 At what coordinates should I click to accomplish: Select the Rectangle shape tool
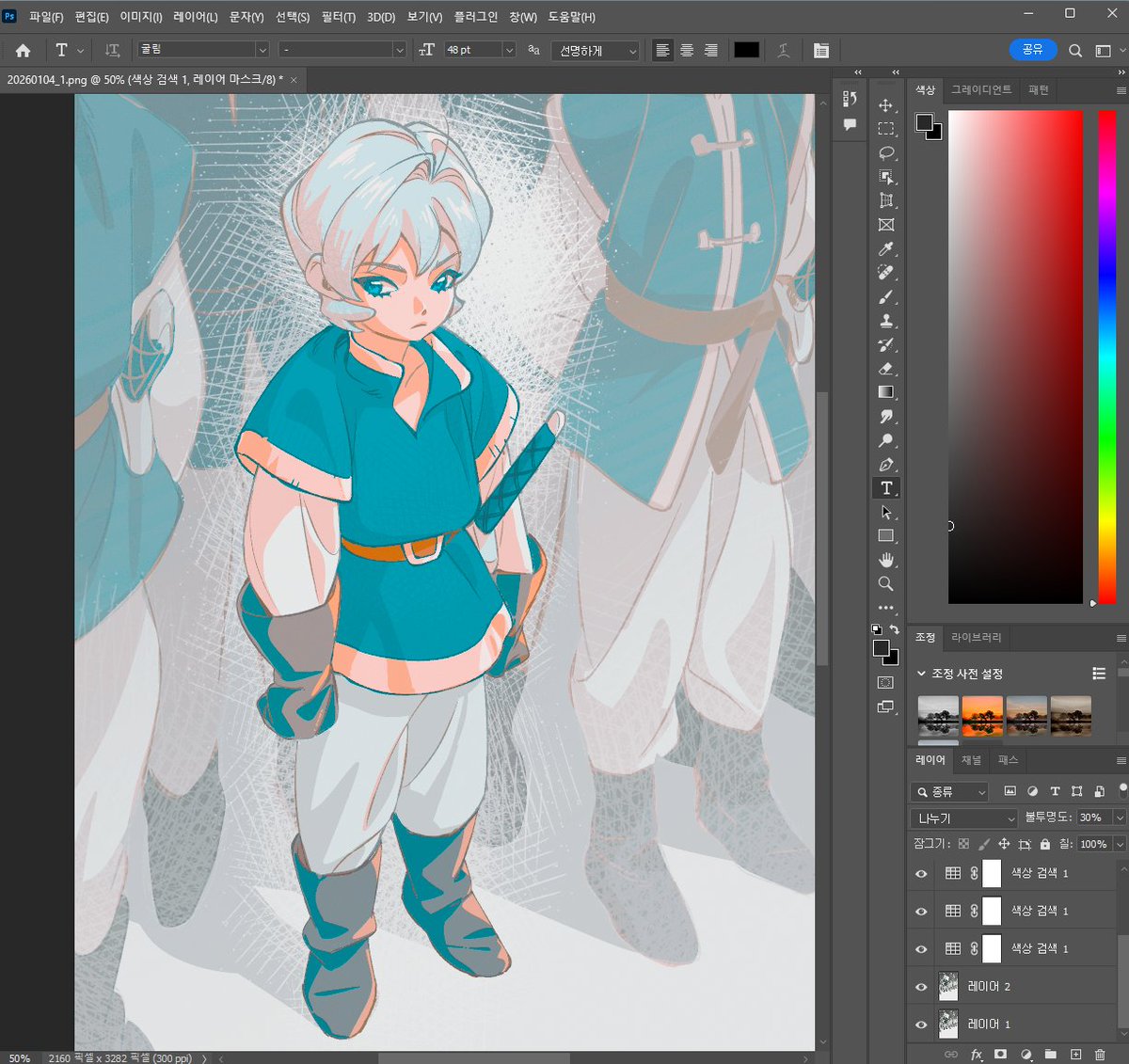[x=885, y=536]
